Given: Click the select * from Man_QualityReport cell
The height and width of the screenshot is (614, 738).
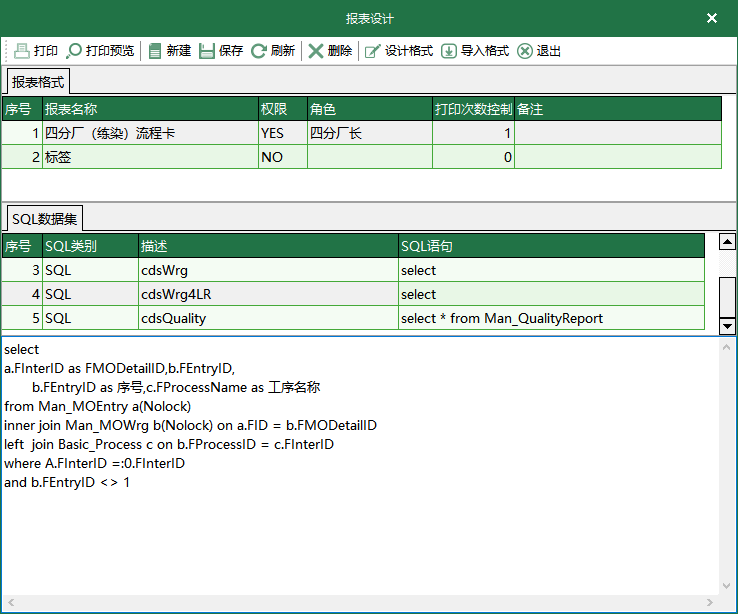Looking at the screenshot, I should [x=551, y=318].
